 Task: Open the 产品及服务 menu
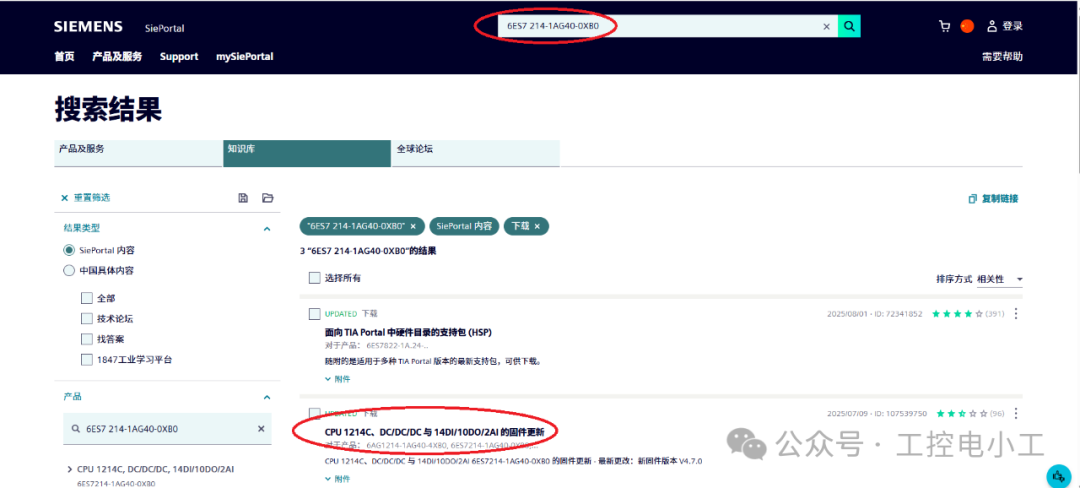tap(117, 56)
